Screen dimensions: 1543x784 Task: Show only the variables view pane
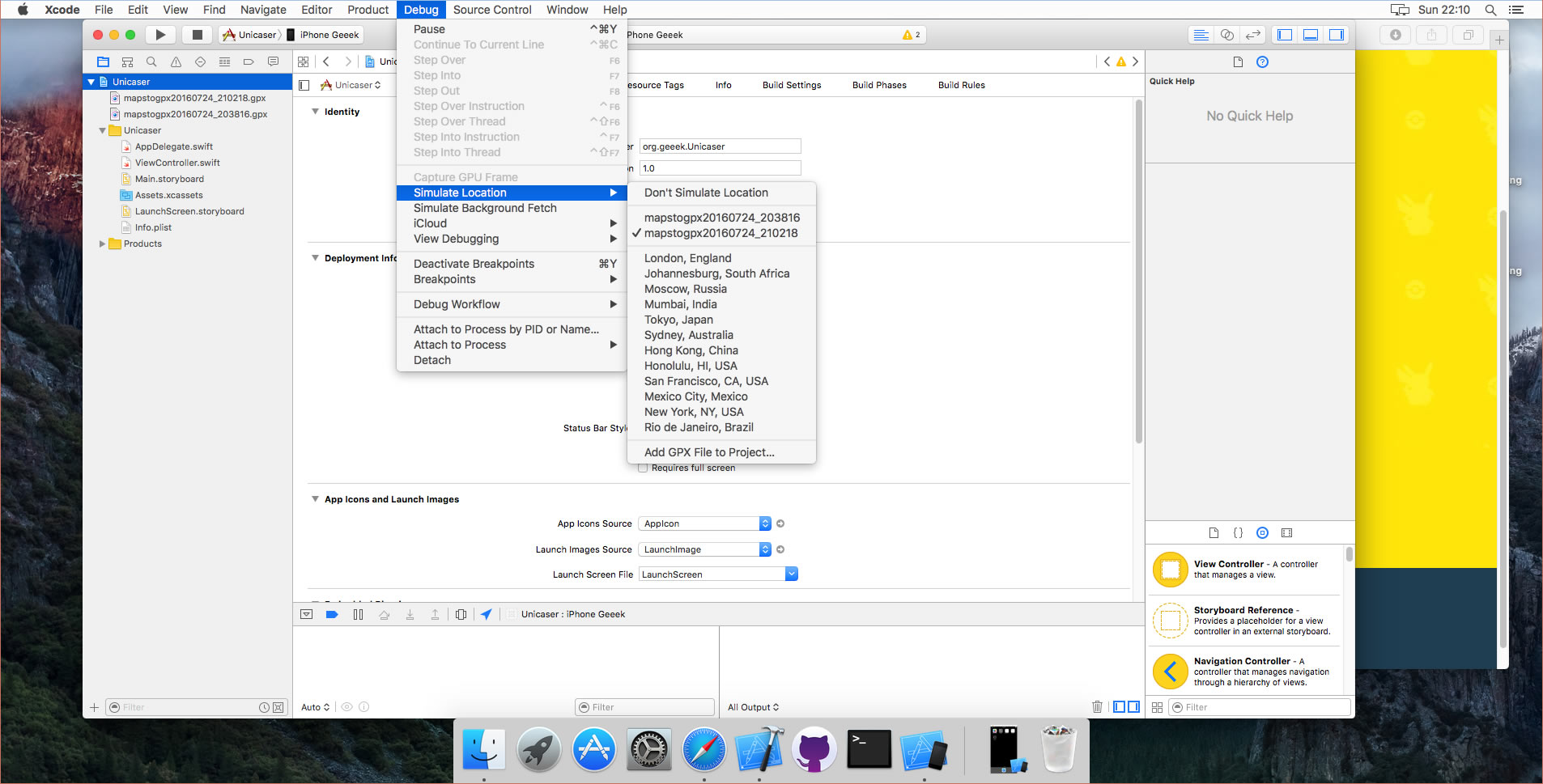tap(1120, 706)
